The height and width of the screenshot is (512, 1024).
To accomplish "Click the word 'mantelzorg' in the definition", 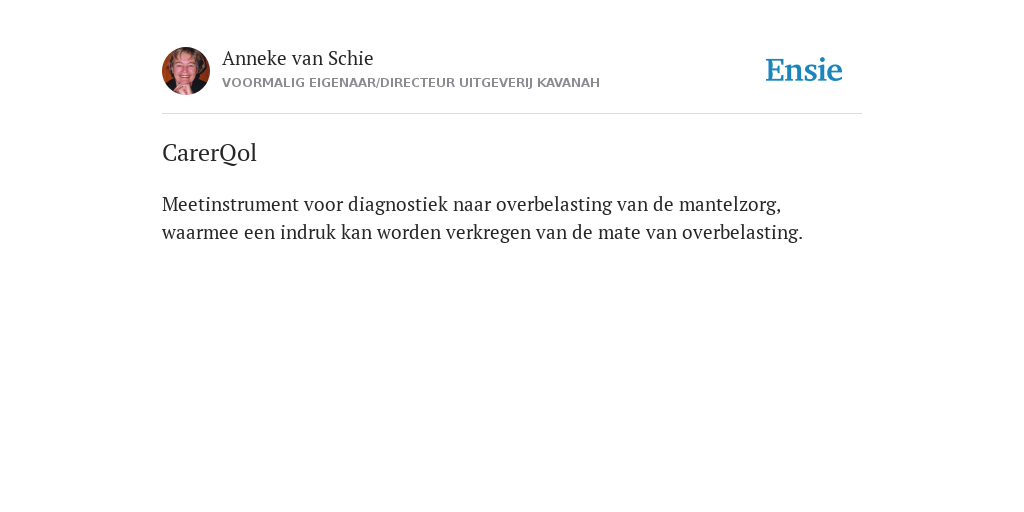I will [x=729, y=204].
